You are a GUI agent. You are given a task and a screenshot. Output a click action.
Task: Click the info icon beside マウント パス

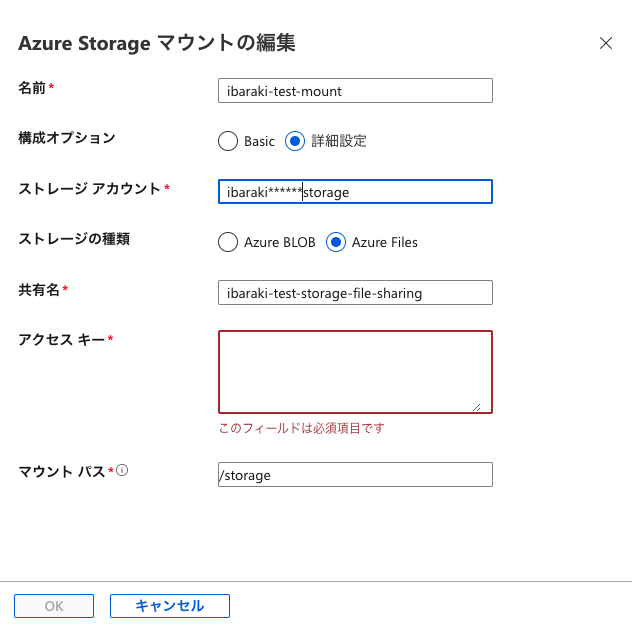122,470
